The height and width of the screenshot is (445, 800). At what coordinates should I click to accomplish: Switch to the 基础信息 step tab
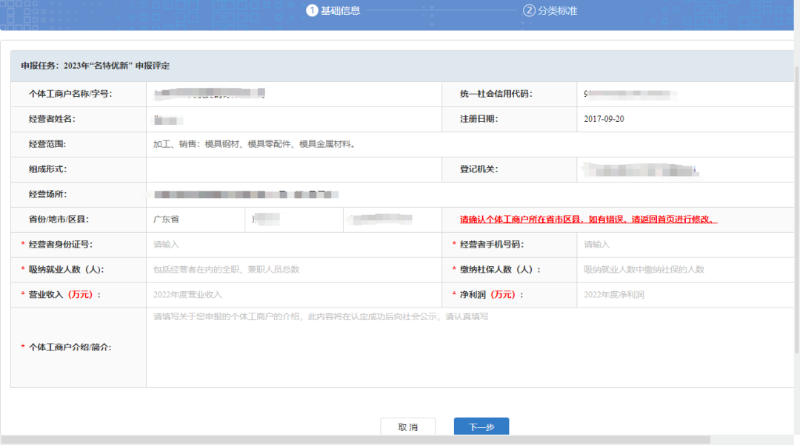click(340, 11)
